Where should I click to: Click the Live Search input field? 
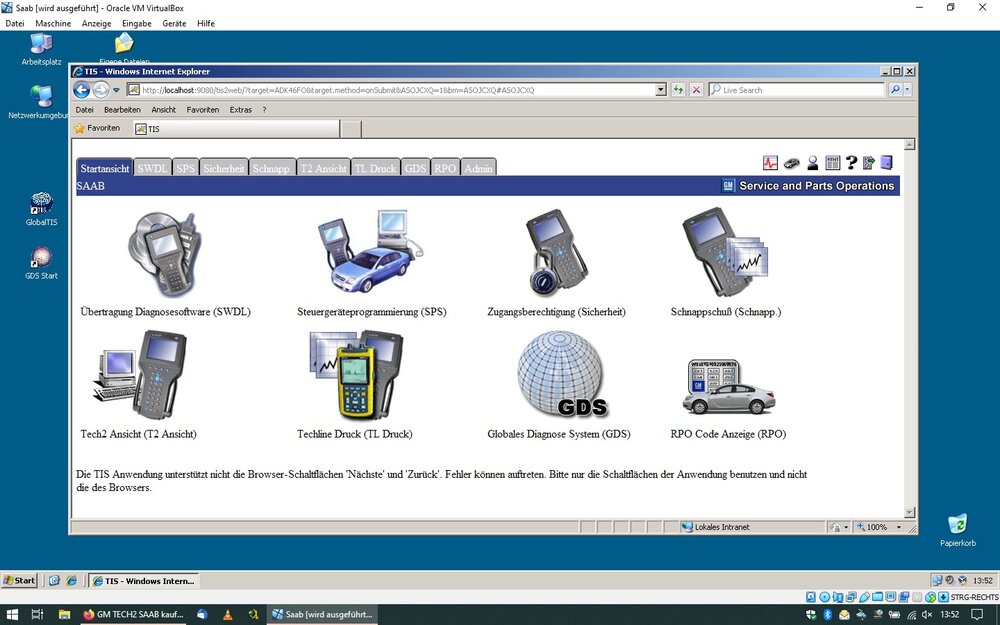click(797, 90)
